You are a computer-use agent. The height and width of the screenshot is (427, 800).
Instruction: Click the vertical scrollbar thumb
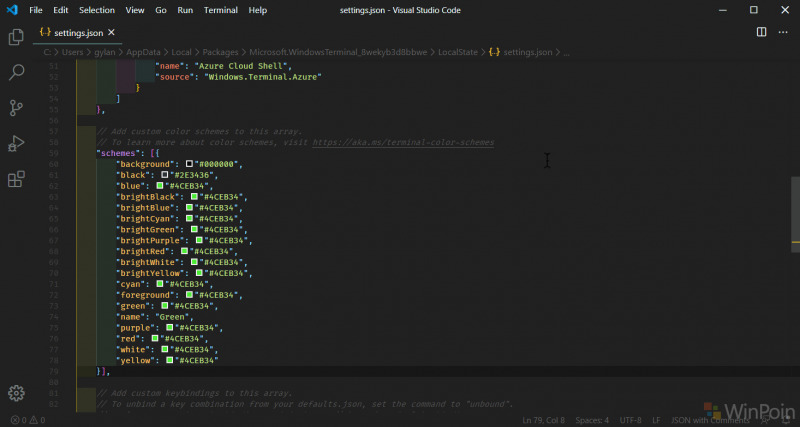[x=795, y=214]
